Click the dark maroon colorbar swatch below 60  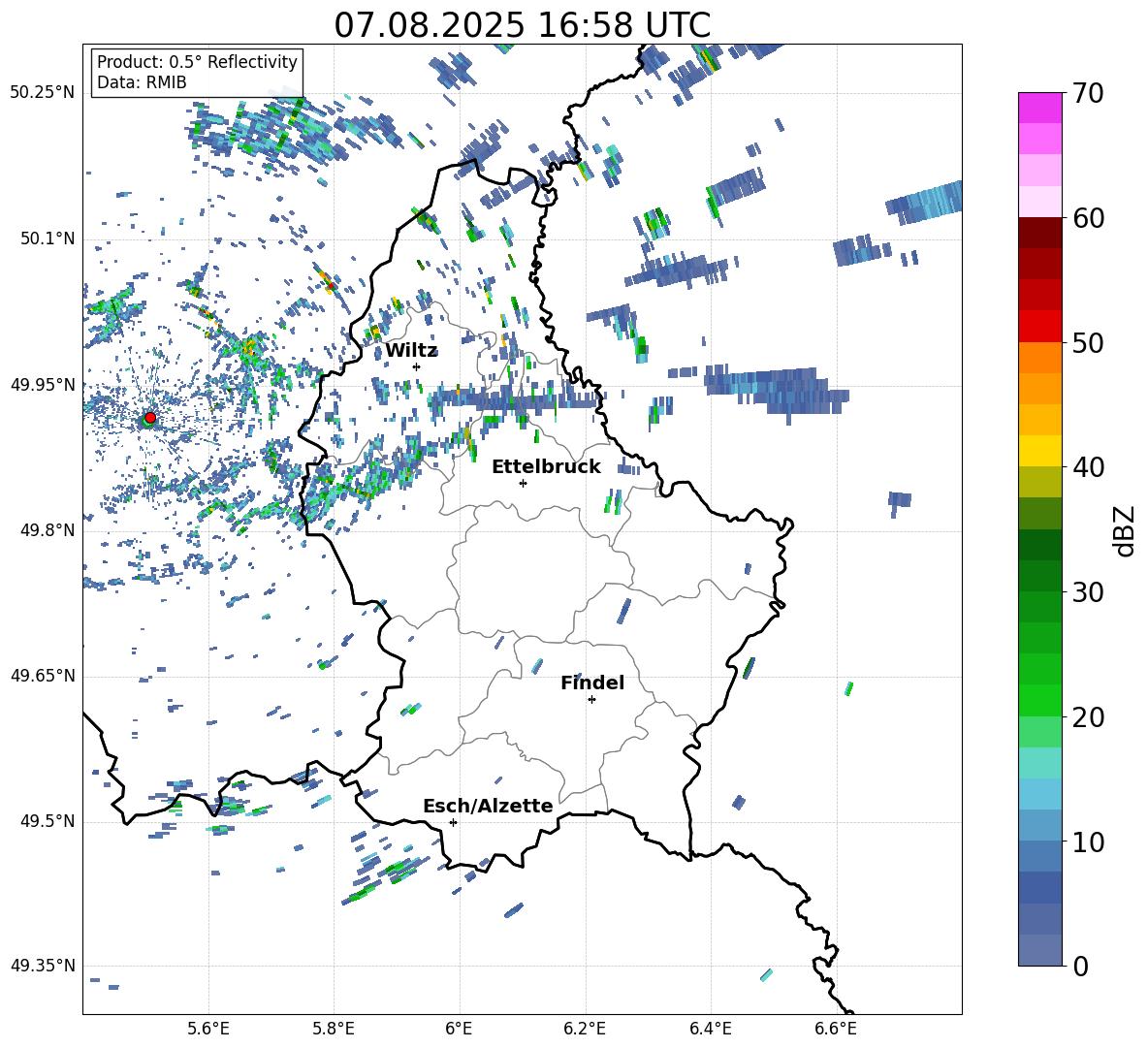point(1039,232)
